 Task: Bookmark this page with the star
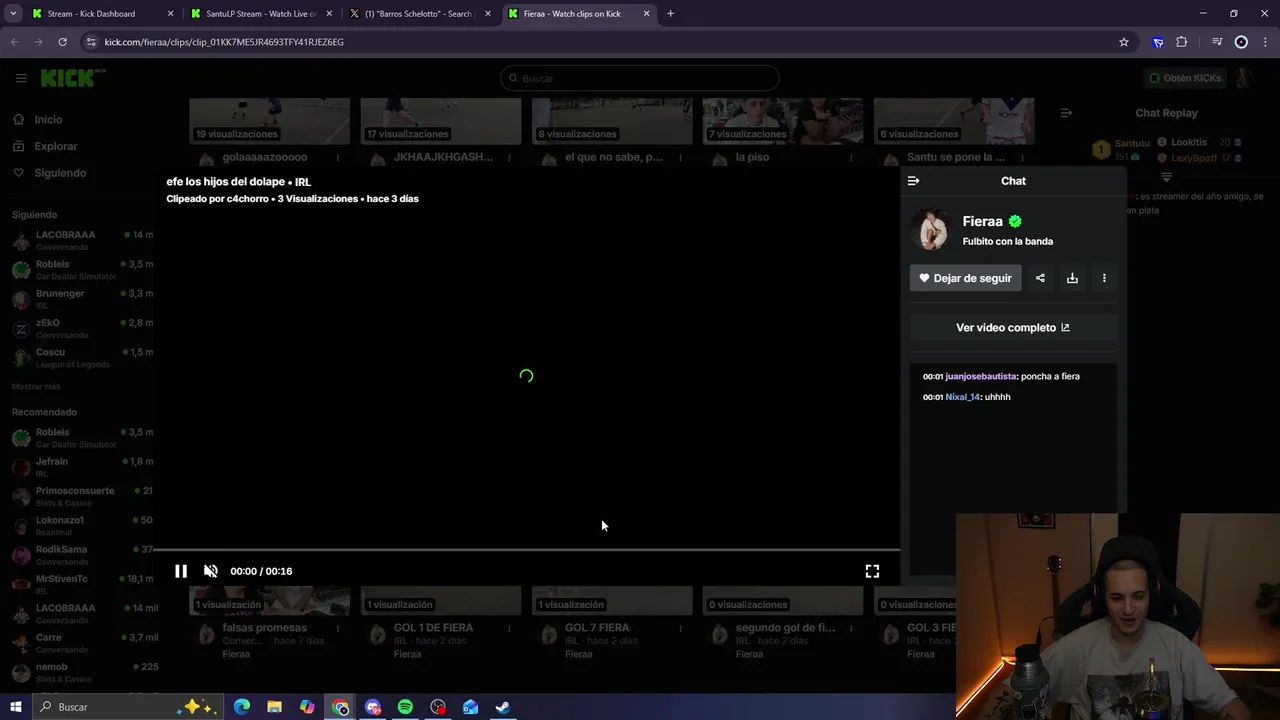point(1124,42)
